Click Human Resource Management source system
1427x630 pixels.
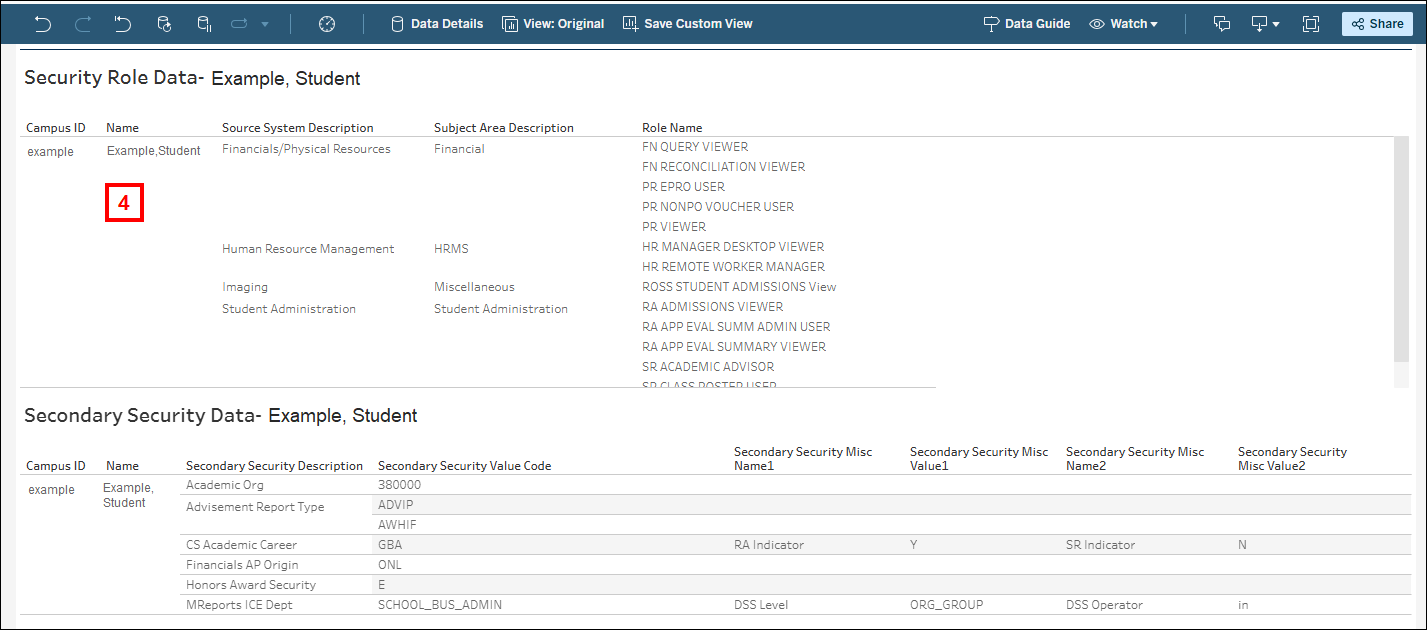pos(308,249)
